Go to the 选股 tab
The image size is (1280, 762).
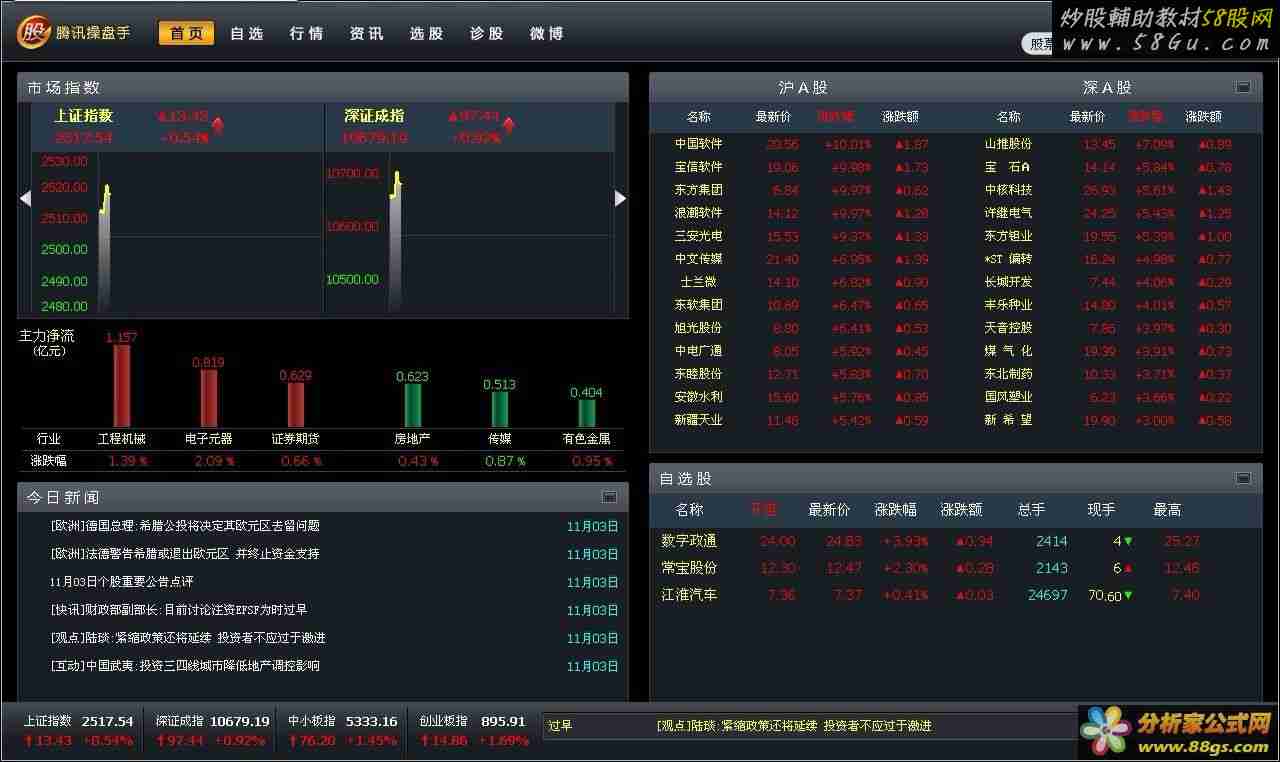tap(426, 33)
